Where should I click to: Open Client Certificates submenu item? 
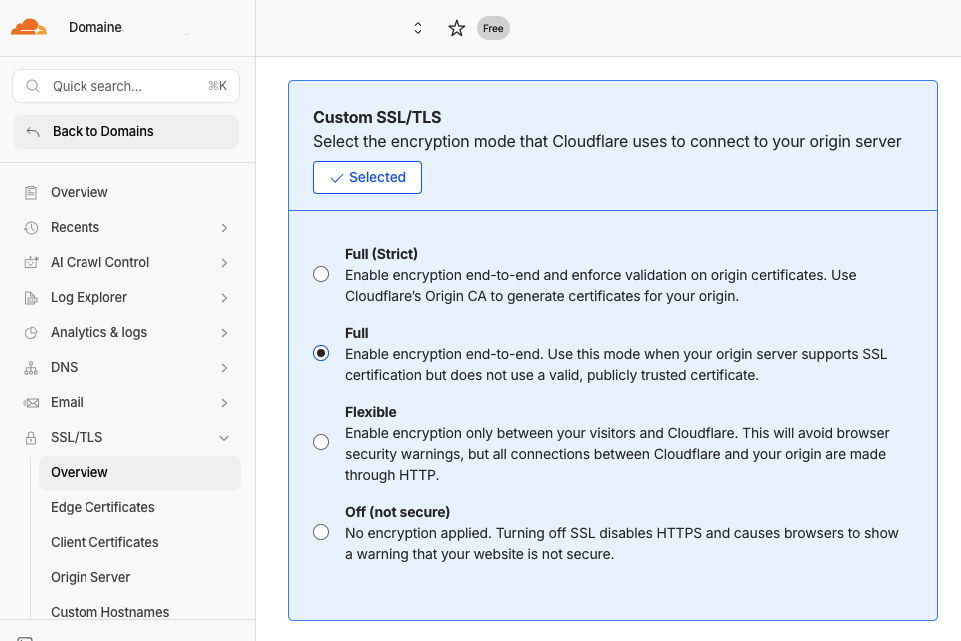105,542
